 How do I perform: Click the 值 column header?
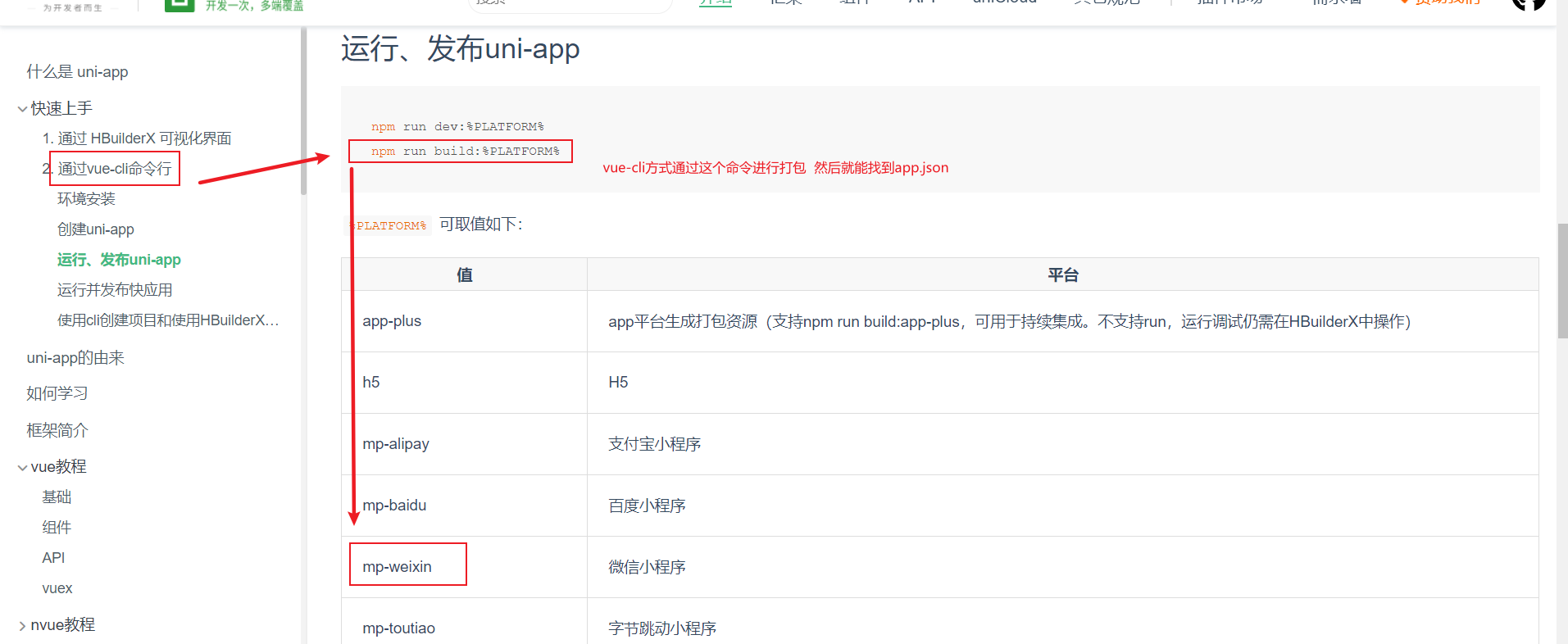464,274
